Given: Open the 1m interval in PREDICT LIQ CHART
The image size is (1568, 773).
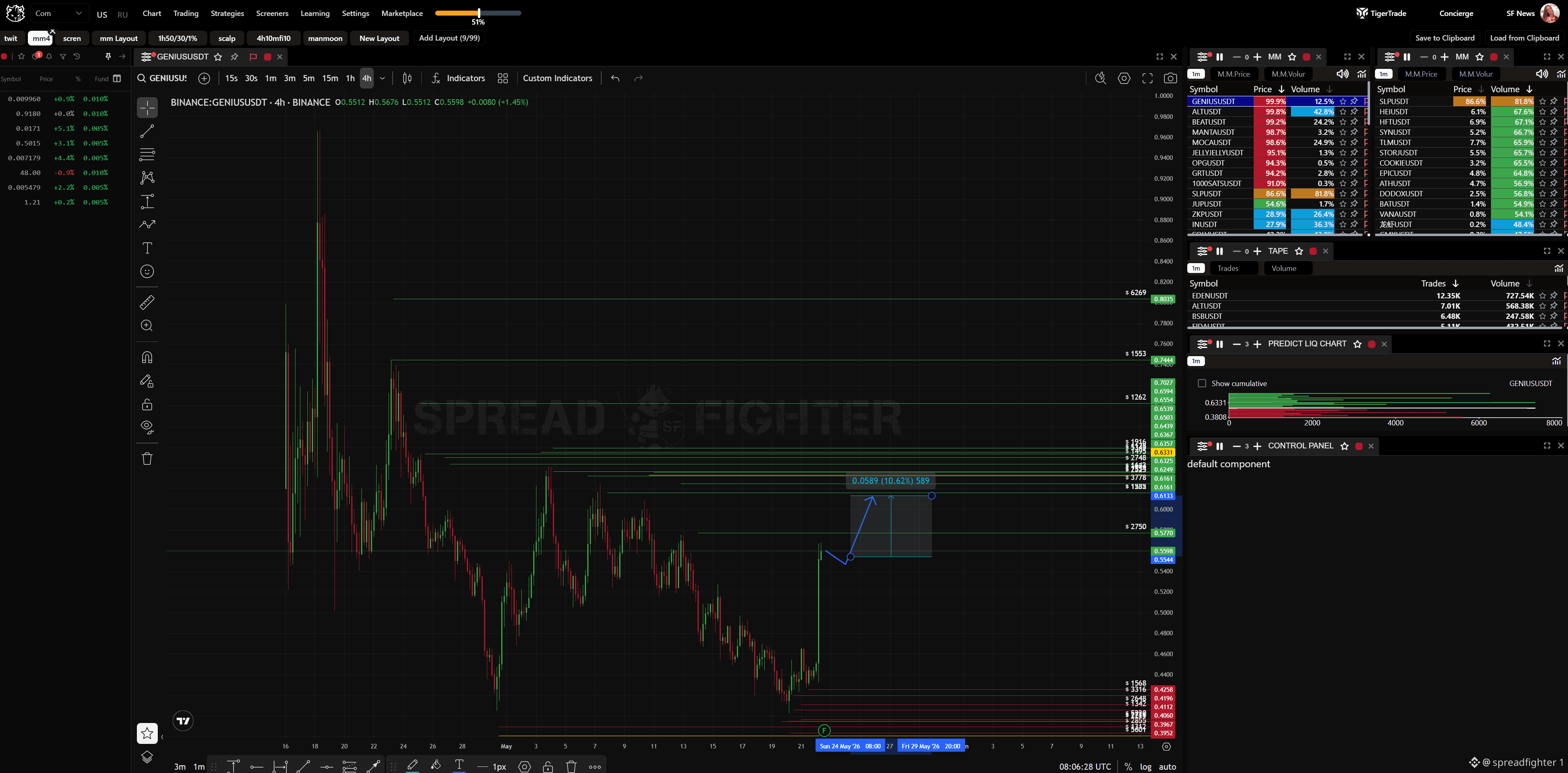Looking at the screenshot, I should 1196,361.
